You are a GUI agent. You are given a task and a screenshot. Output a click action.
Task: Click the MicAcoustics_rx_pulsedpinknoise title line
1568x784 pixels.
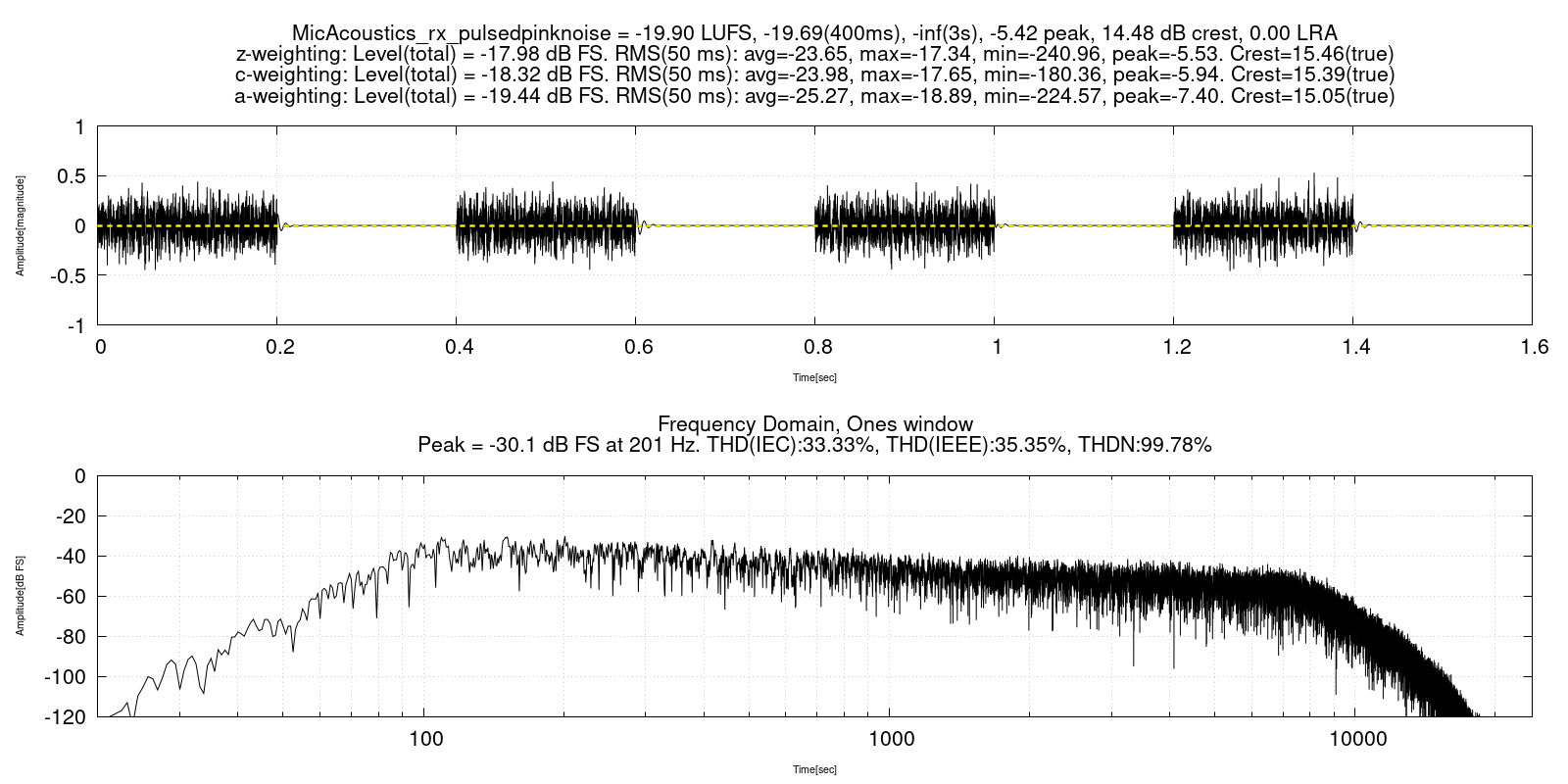click(814, 33)
